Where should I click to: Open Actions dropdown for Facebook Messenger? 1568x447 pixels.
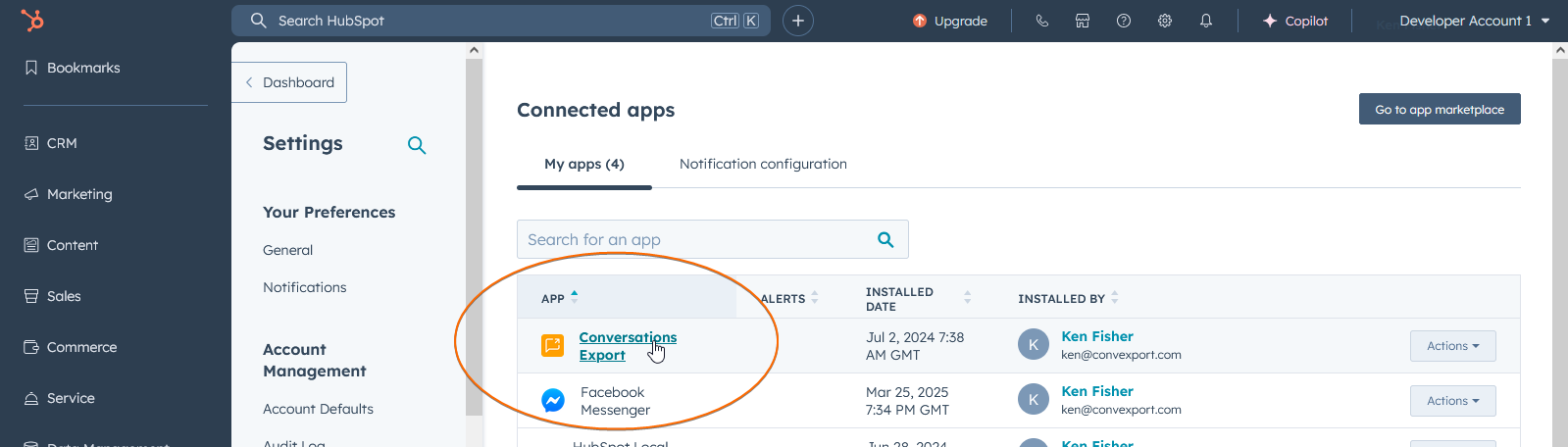pyautogui.click(x=1453, y=401)
